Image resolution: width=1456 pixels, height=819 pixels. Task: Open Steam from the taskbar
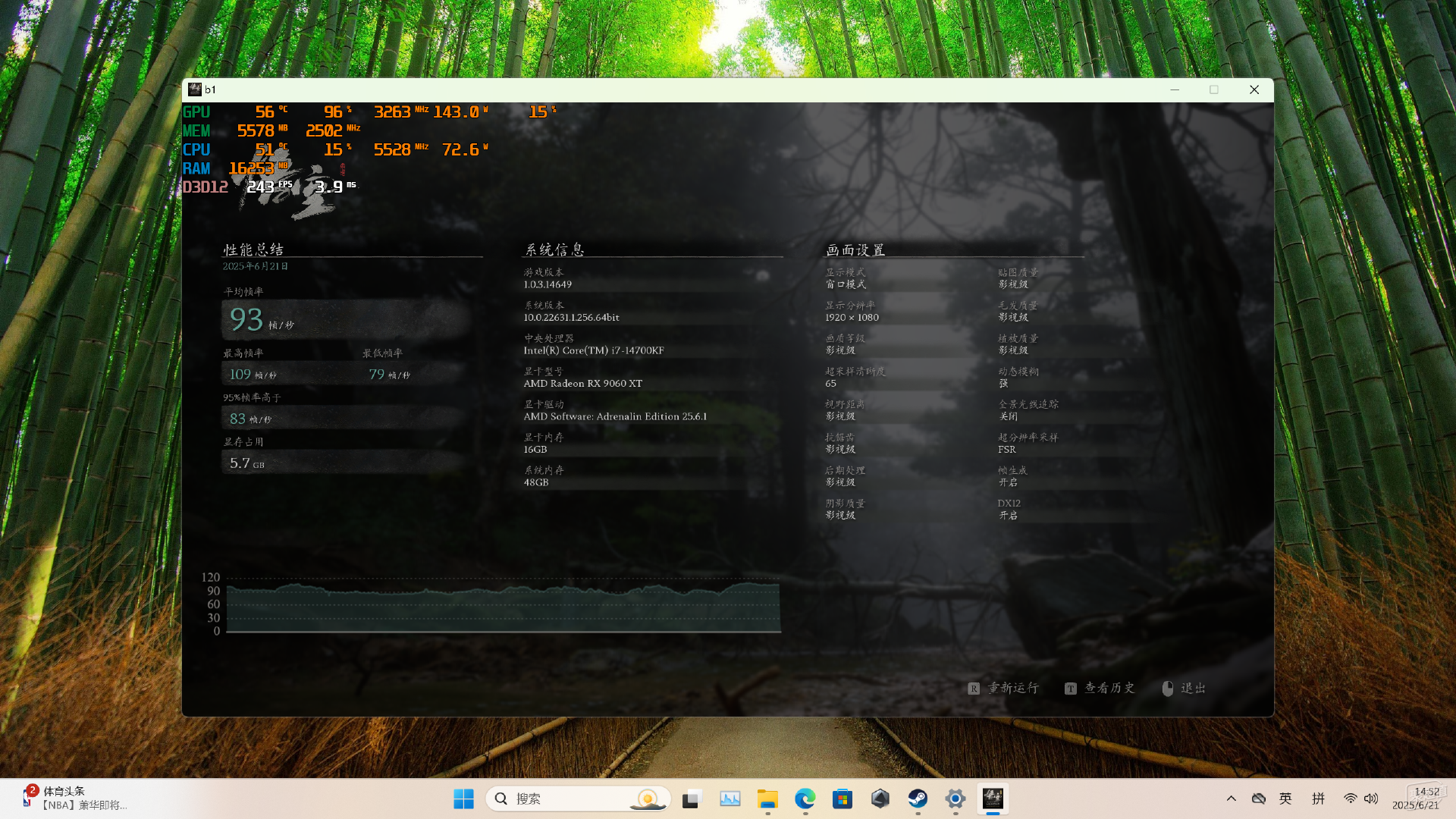click(918, 799)
